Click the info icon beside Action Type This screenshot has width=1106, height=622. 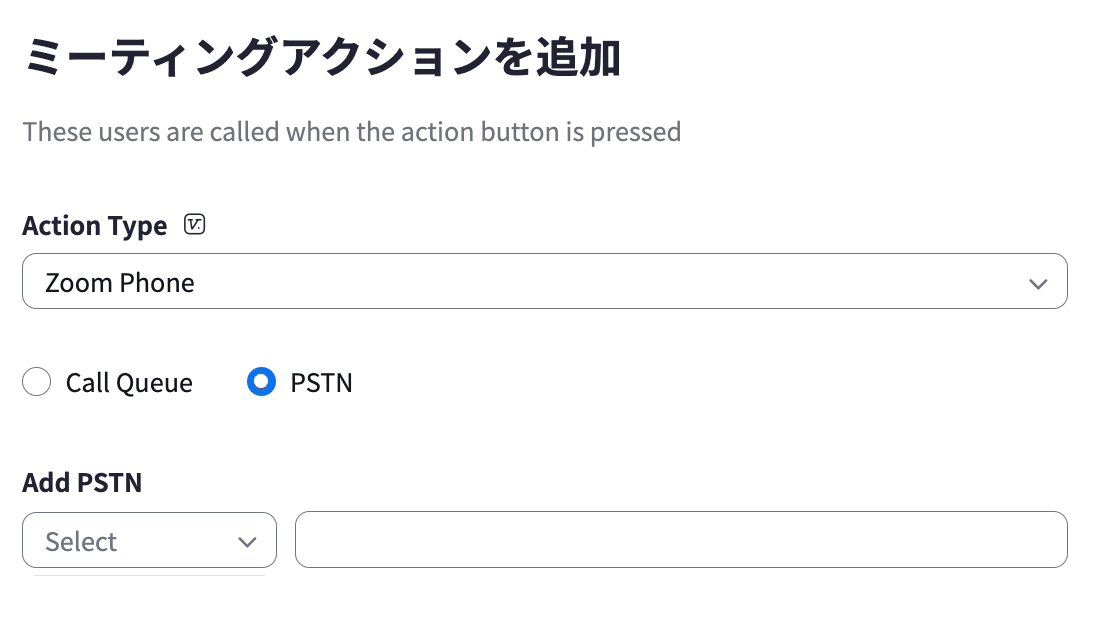click(x=194, y=224)
